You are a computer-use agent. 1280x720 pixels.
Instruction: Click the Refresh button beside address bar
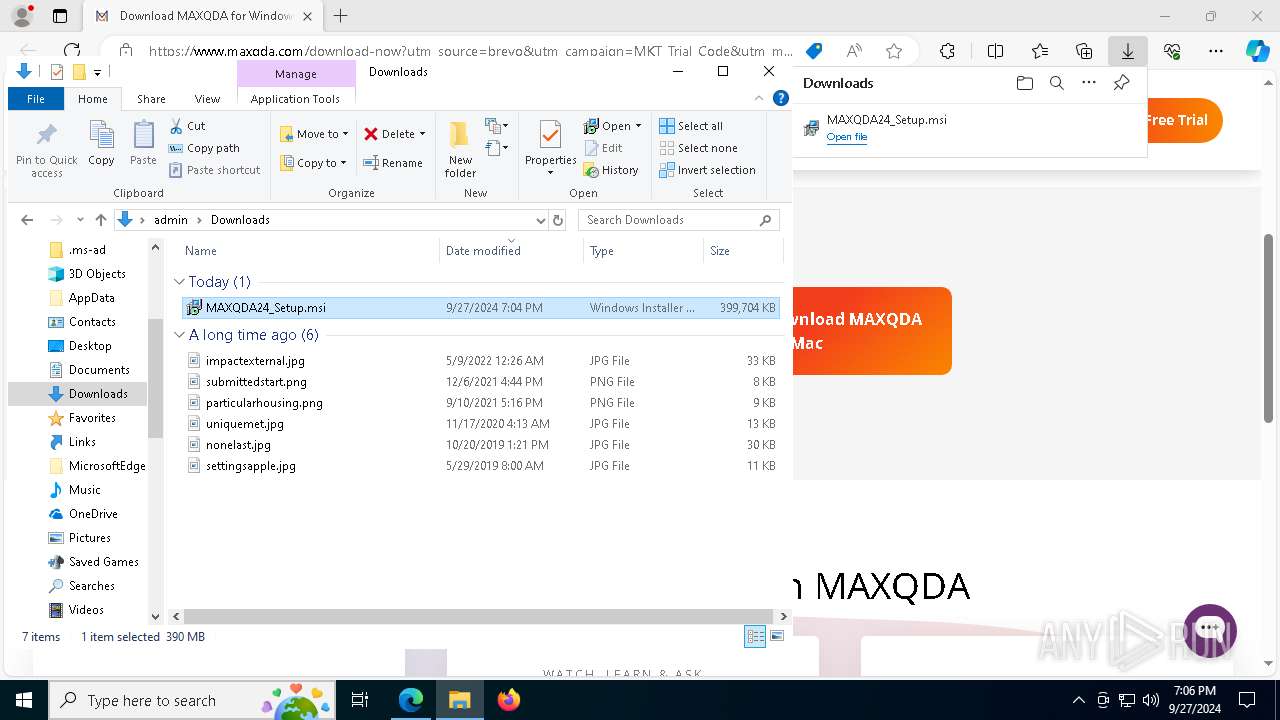(558, 220)
